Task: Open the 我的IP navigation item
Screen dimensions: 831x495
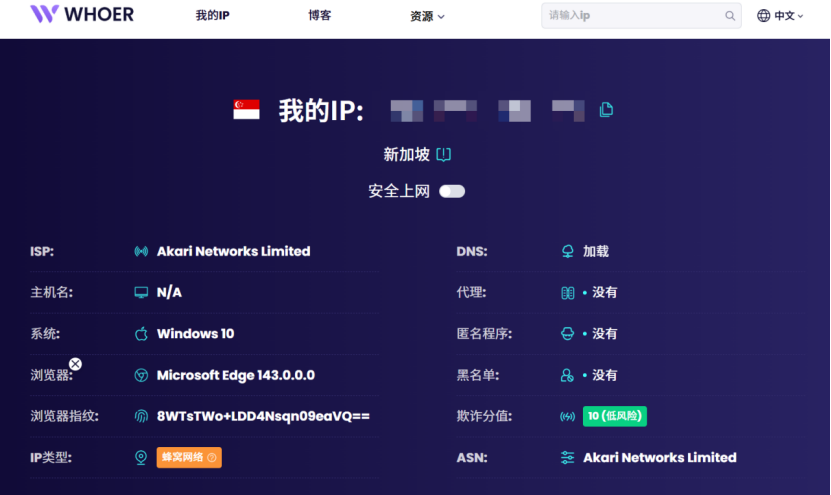Action: click(211, 16)
